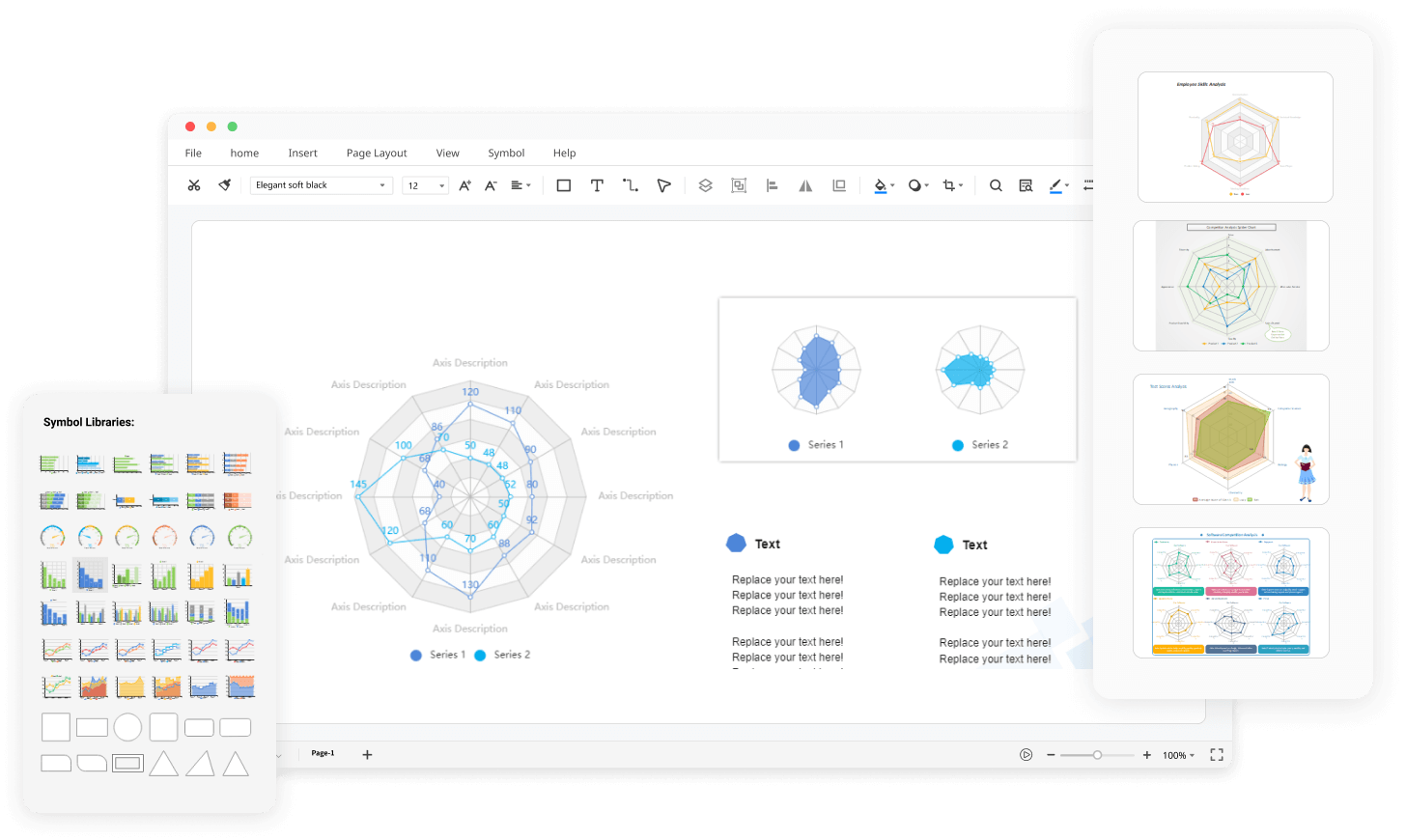
Task: Click the paint bucket Fill icon
Action: 880,184
